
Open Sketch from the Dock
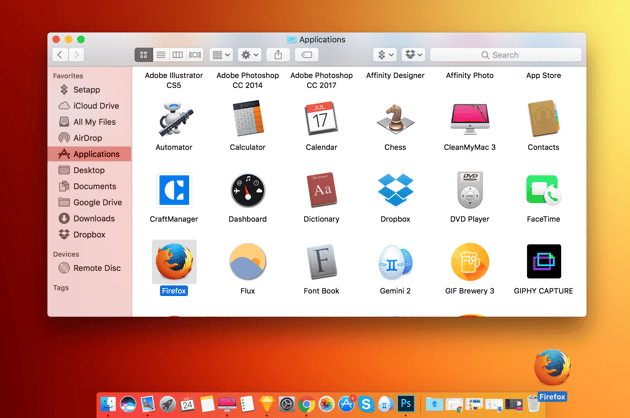click(x=267, y=404)
